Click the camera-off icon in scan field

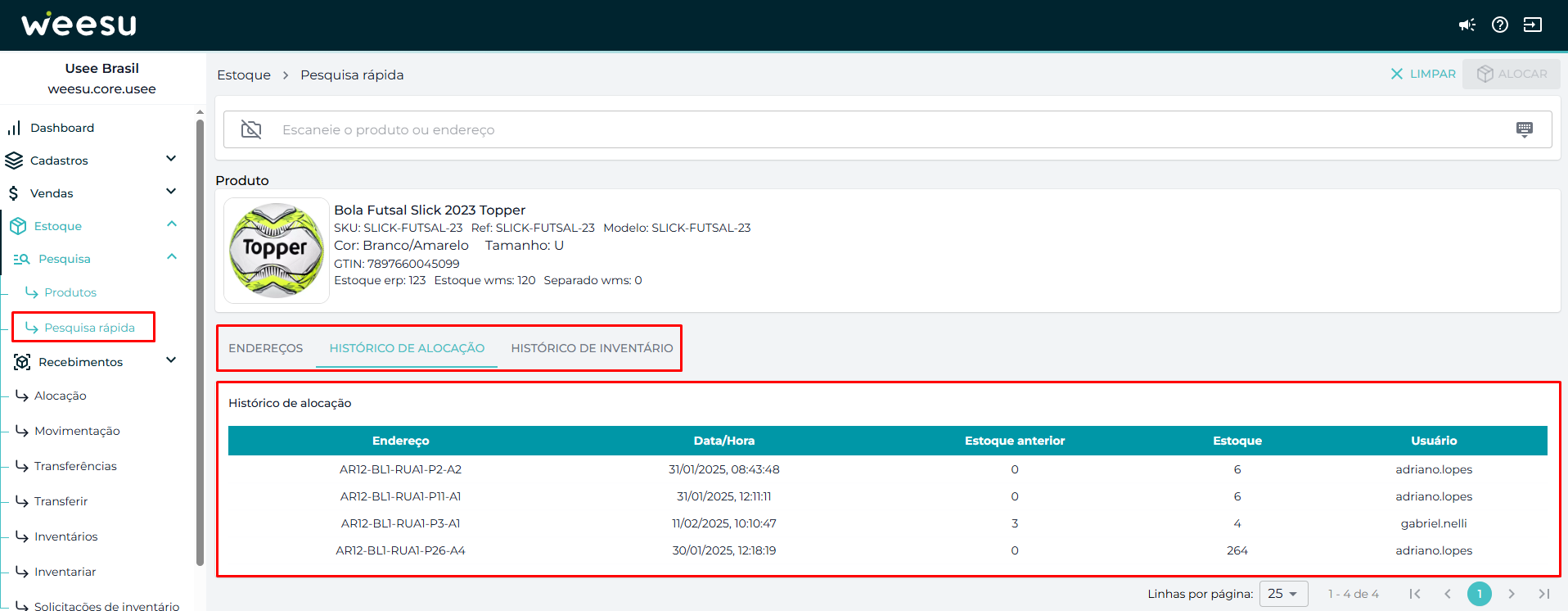coord(251,129)
